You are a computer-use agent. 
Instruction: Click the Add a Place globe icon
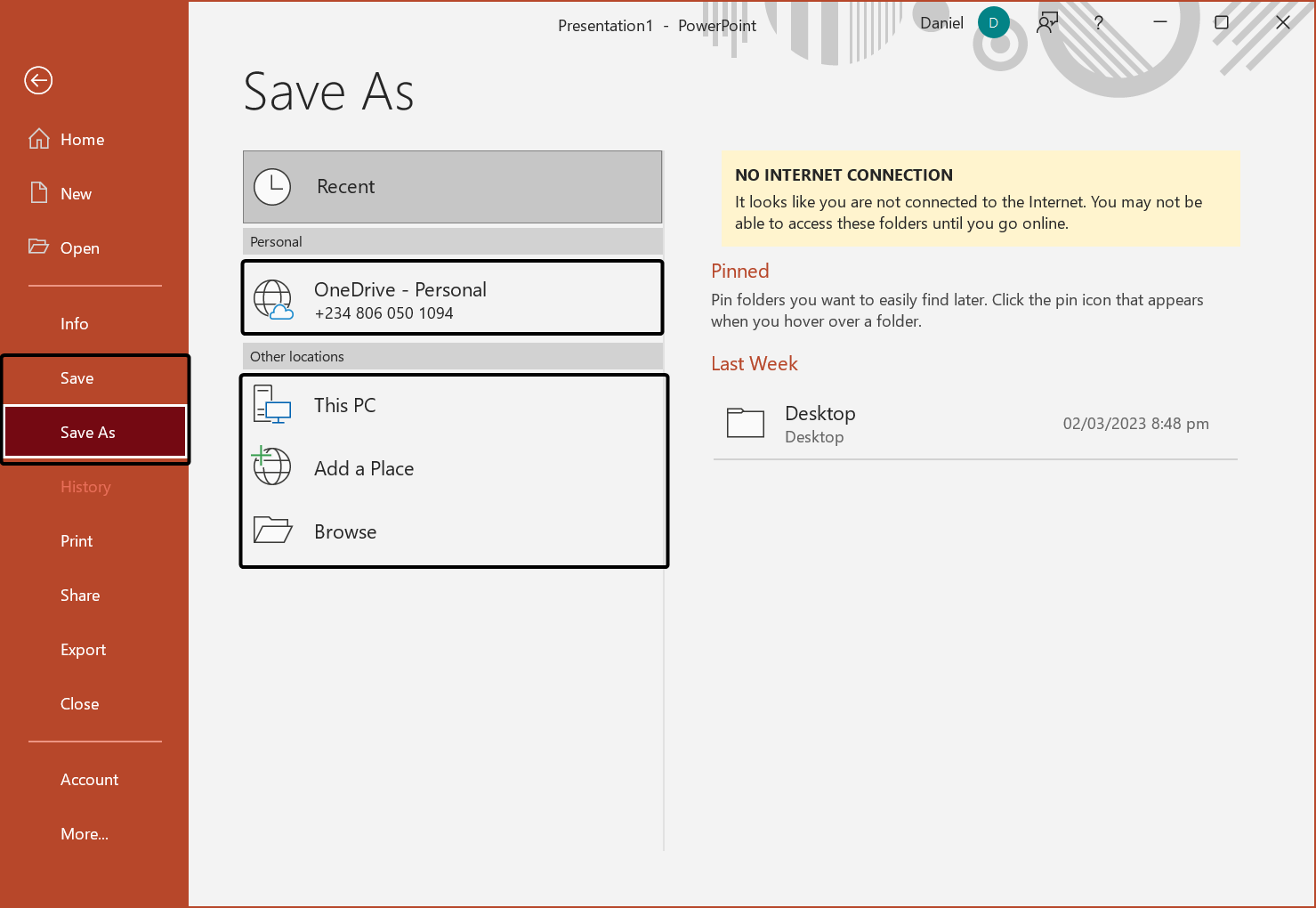(271, 466)
